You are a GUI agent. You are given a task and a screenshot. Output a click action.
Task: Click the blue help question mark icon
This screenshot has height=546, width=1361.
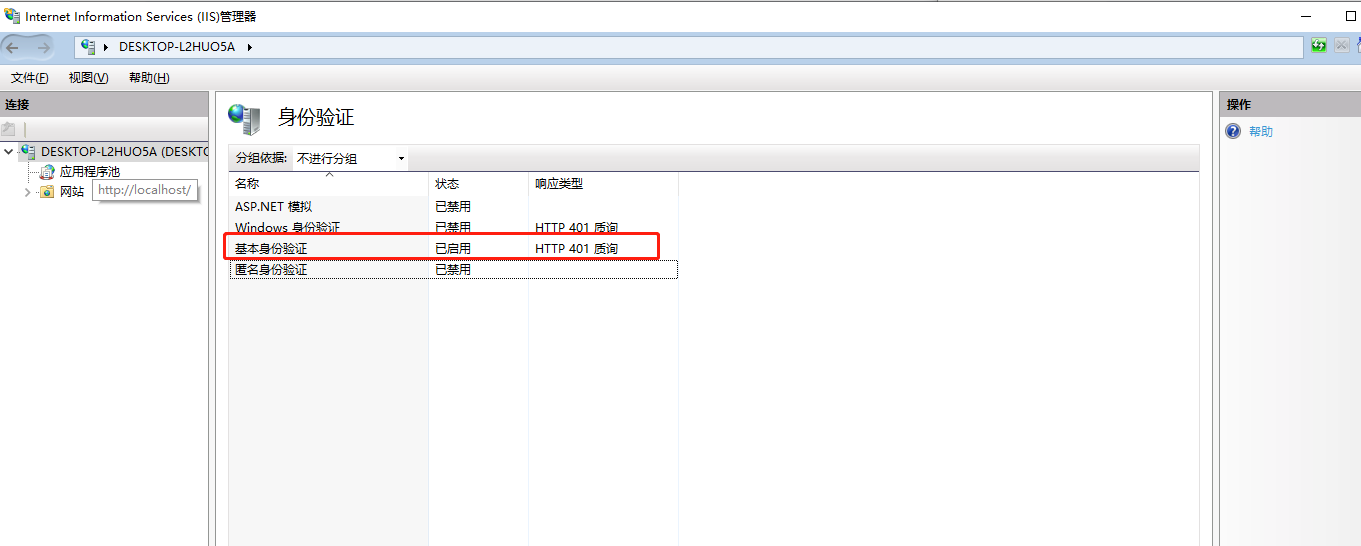click(1233, 131)
